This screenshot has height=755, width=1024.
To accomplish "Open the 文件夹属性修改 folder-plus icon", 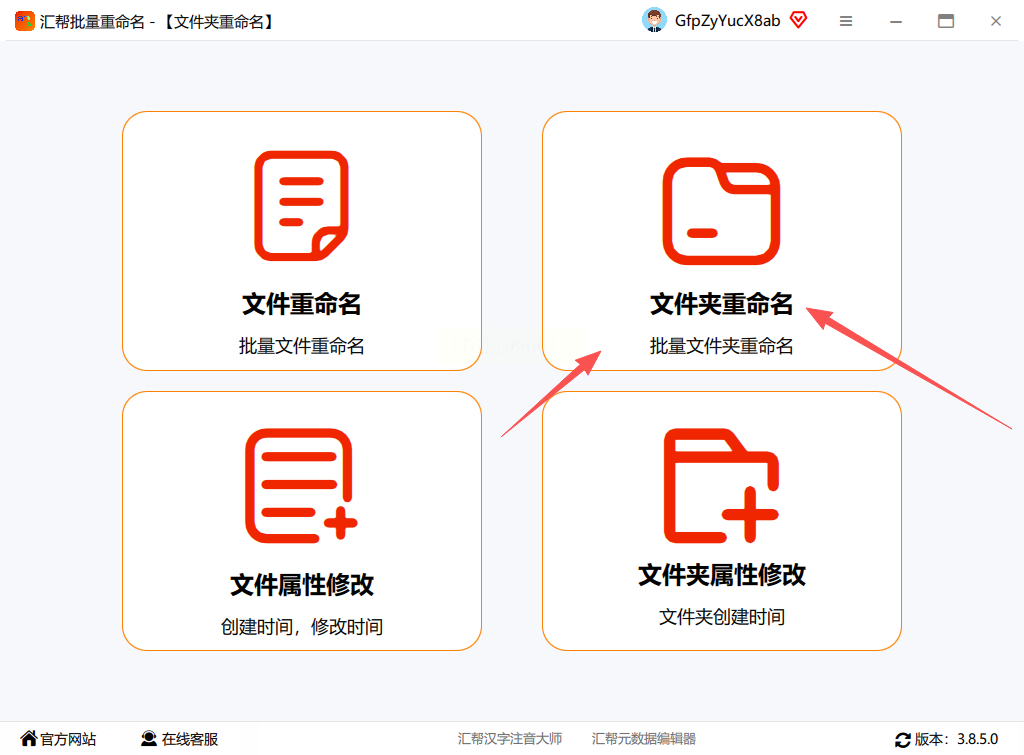I will 721,486.
